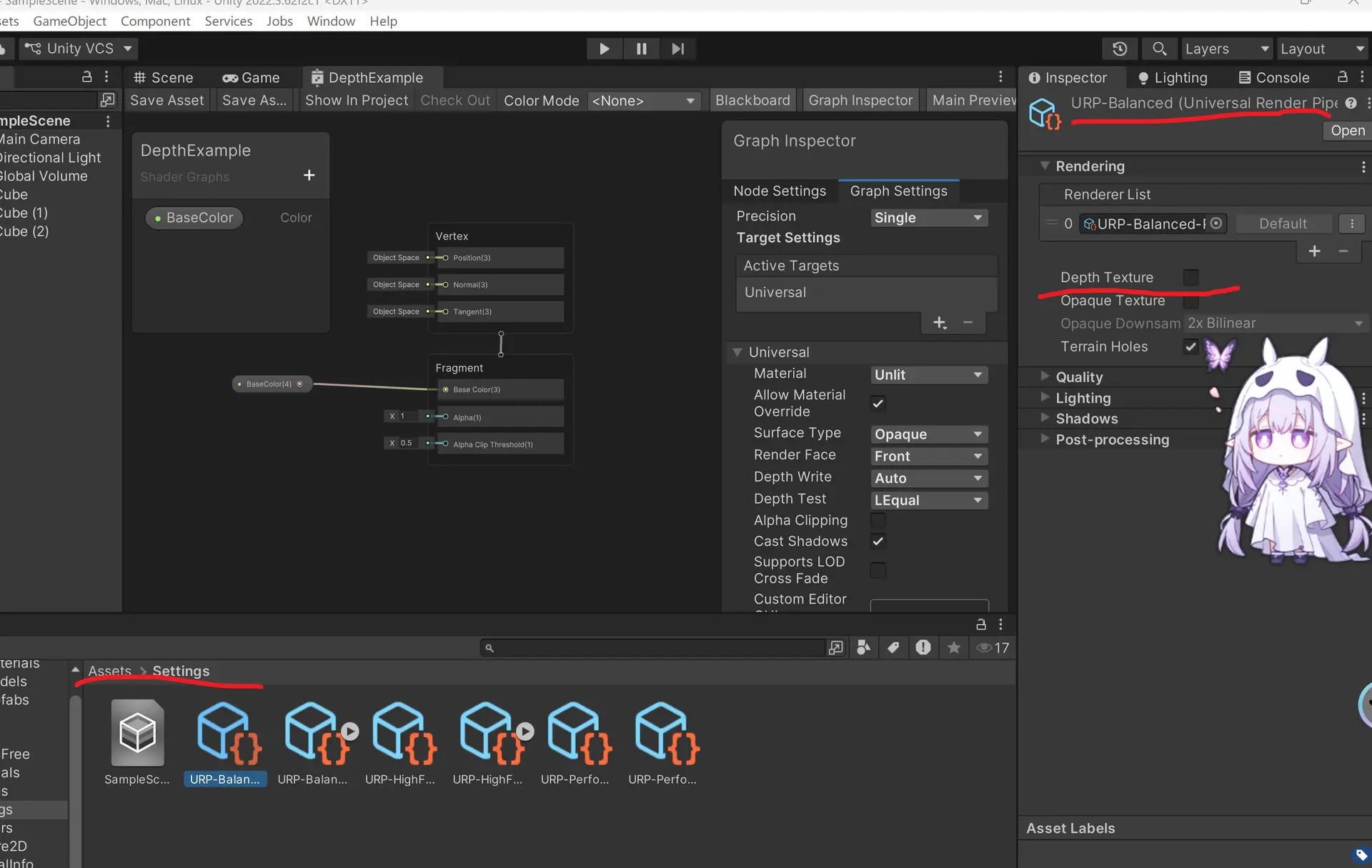Disable the Cast Shadows checkbox
The image size is (1372, 868).
click(878, 542)
